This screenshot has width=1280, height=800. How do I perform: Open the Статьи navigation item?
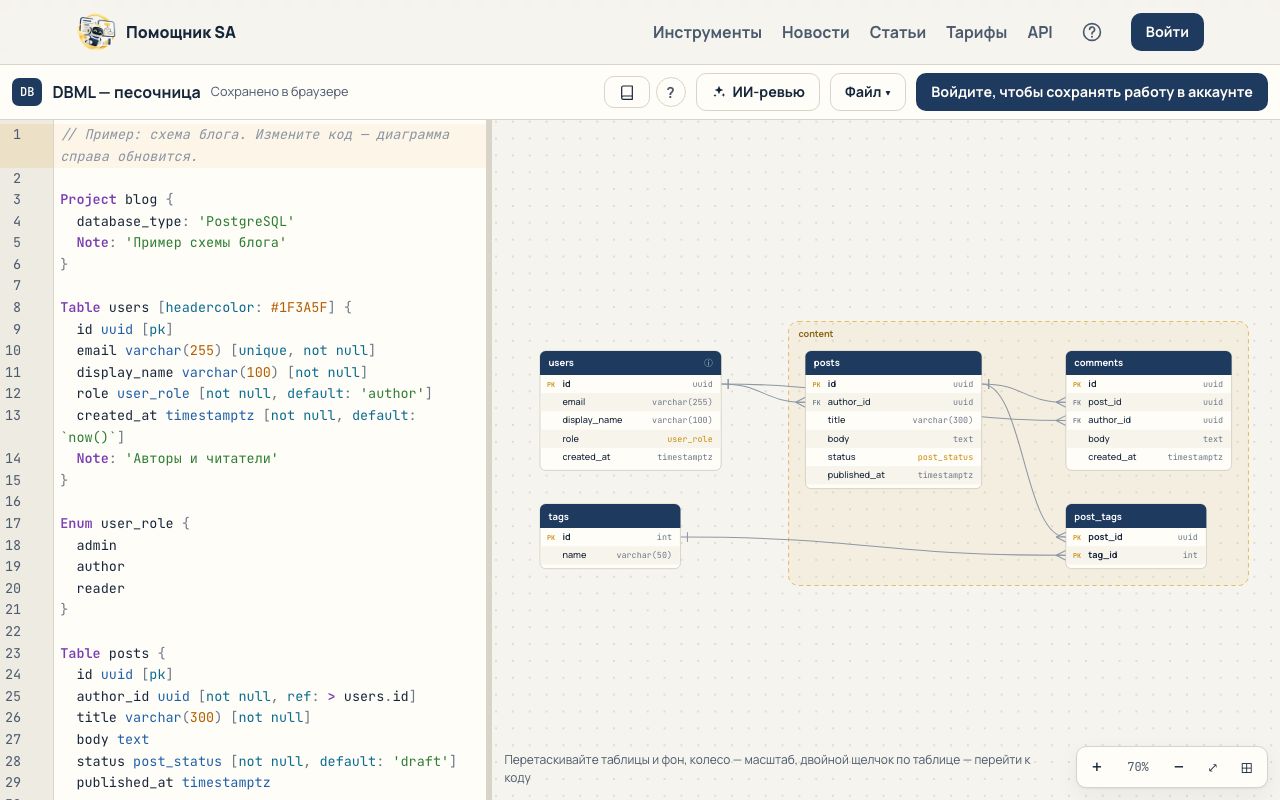point(898,32)
